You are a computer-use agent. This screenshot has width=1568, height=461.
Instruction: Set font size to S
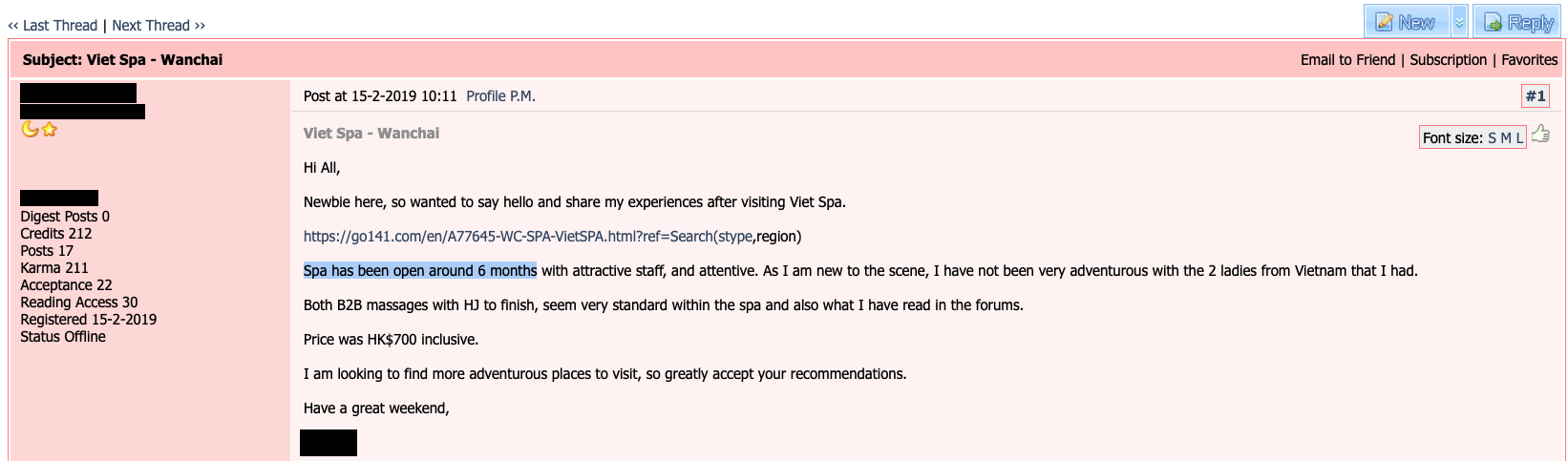tap(1493, 138)
